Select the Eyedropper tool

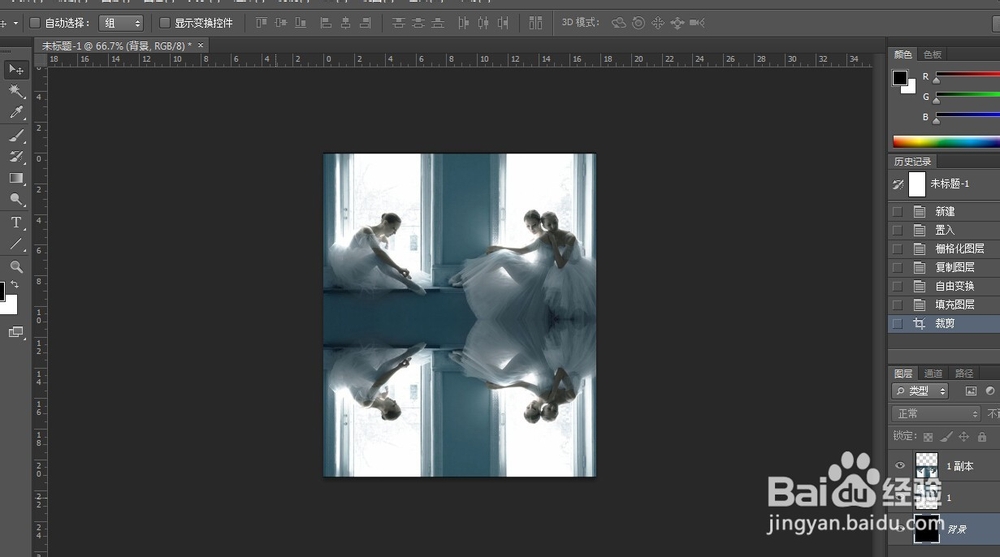(16, 113)
